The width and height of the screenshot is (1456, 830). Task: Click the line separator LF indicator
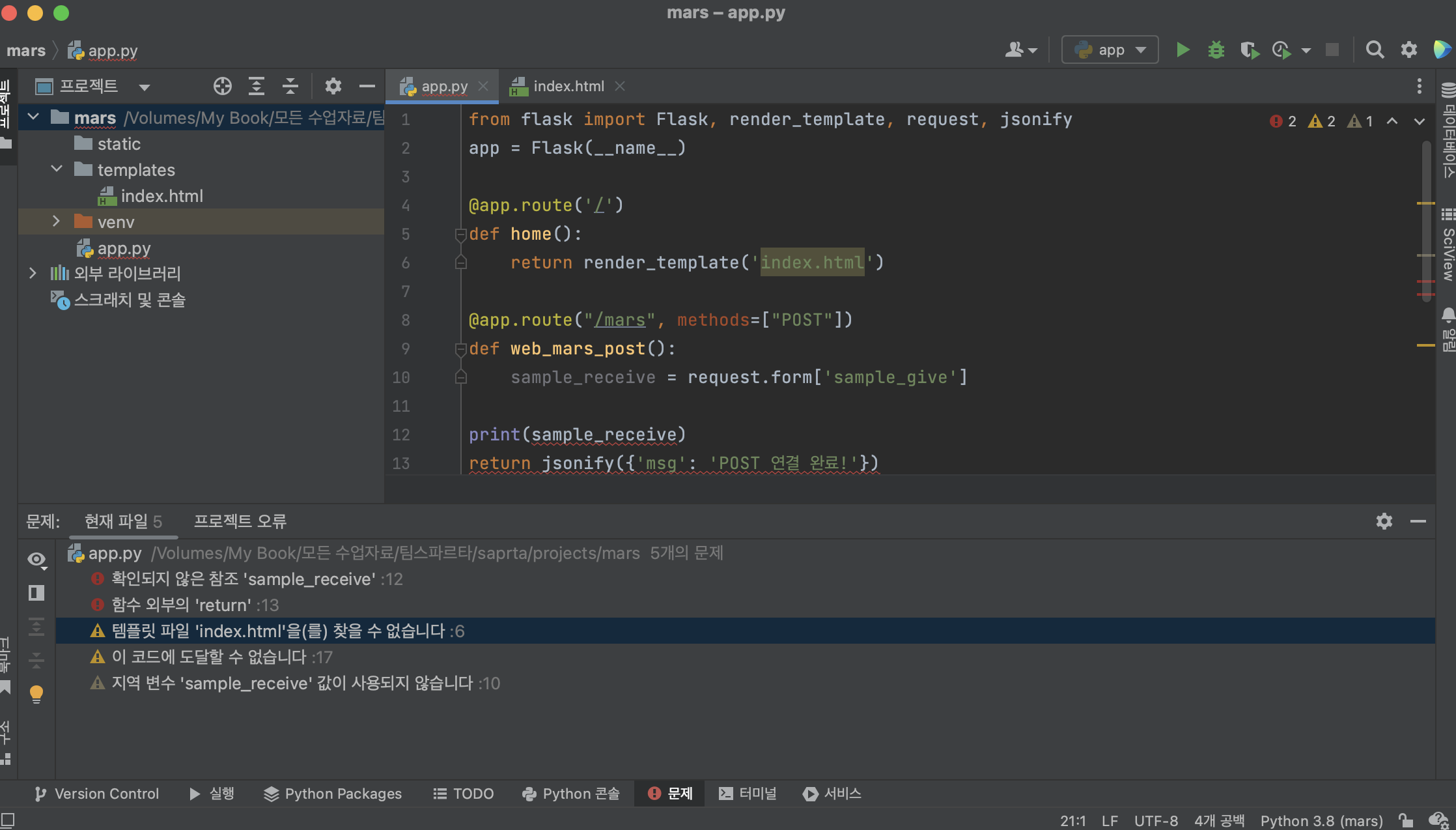point(1110,821)
